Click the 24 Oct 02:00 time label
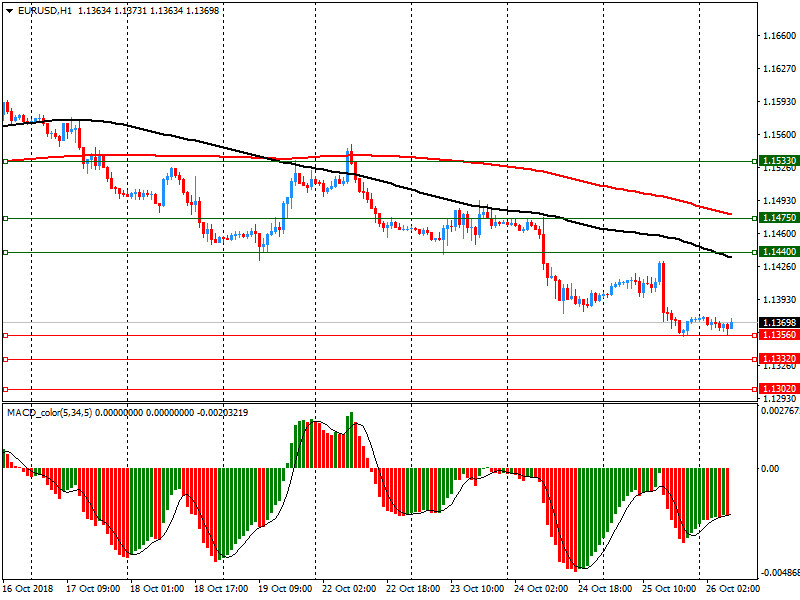 [x=541, y=589]
